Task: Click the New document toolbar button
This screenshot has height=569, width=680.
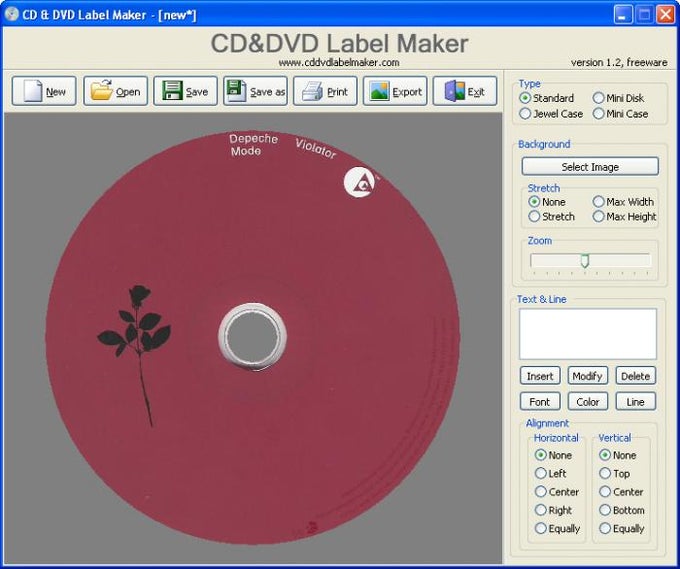Action: coord(44,91)
